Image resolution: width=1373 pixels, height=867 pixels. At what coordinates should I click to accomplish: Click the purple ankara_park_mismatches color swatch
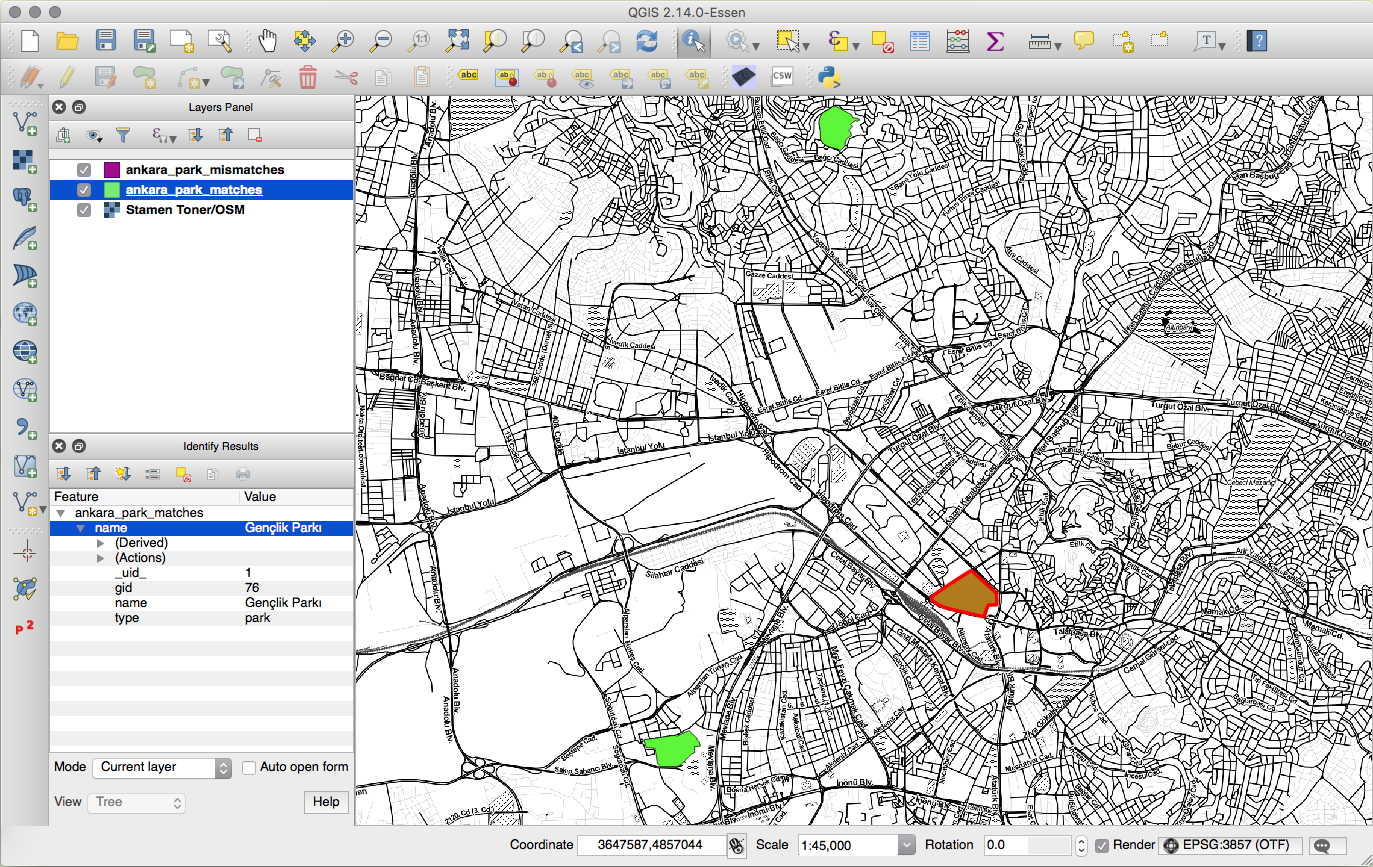112,170
